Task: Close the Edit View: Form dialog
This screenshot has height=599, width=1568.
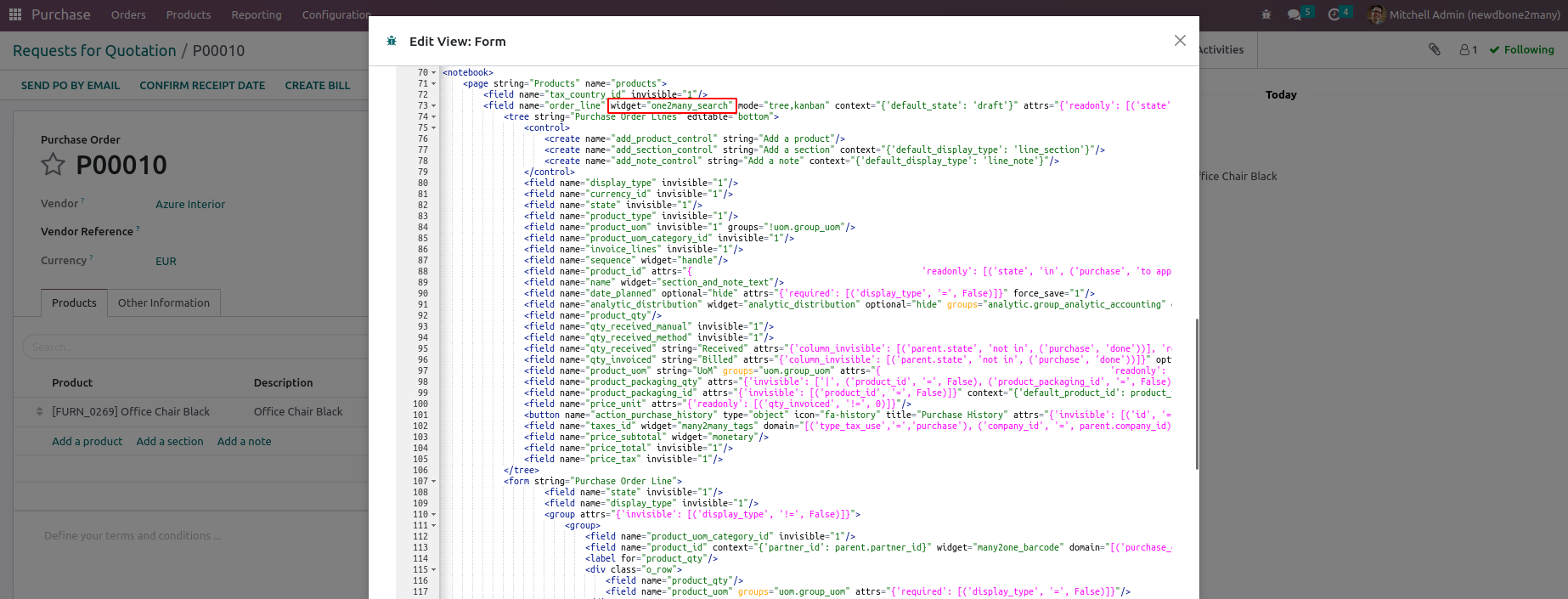Action: tap(1180, 41)
